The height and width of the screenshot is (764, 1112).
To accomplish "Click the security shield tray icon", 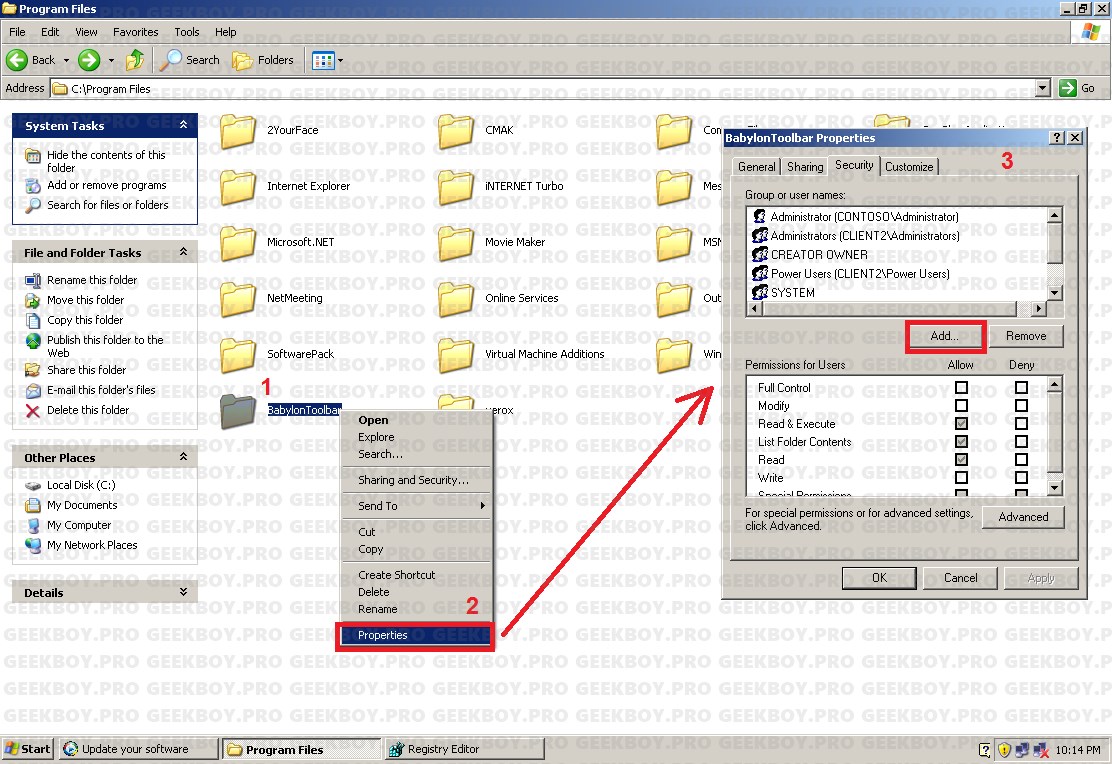I will point(1004,750).
